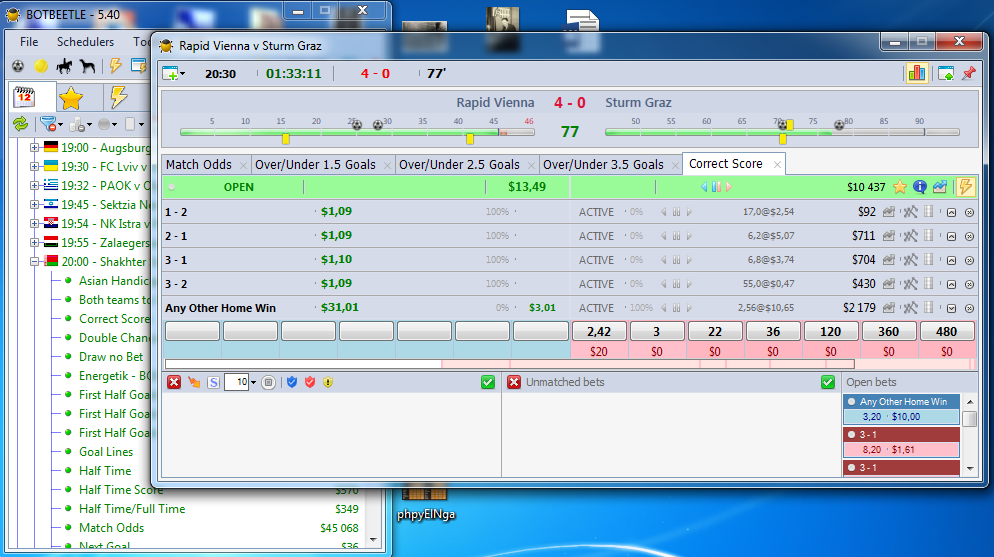This screenshot has width=994, height=557.
Task: Open the funnel filter dropdown
Action: (x=51, y=124)
